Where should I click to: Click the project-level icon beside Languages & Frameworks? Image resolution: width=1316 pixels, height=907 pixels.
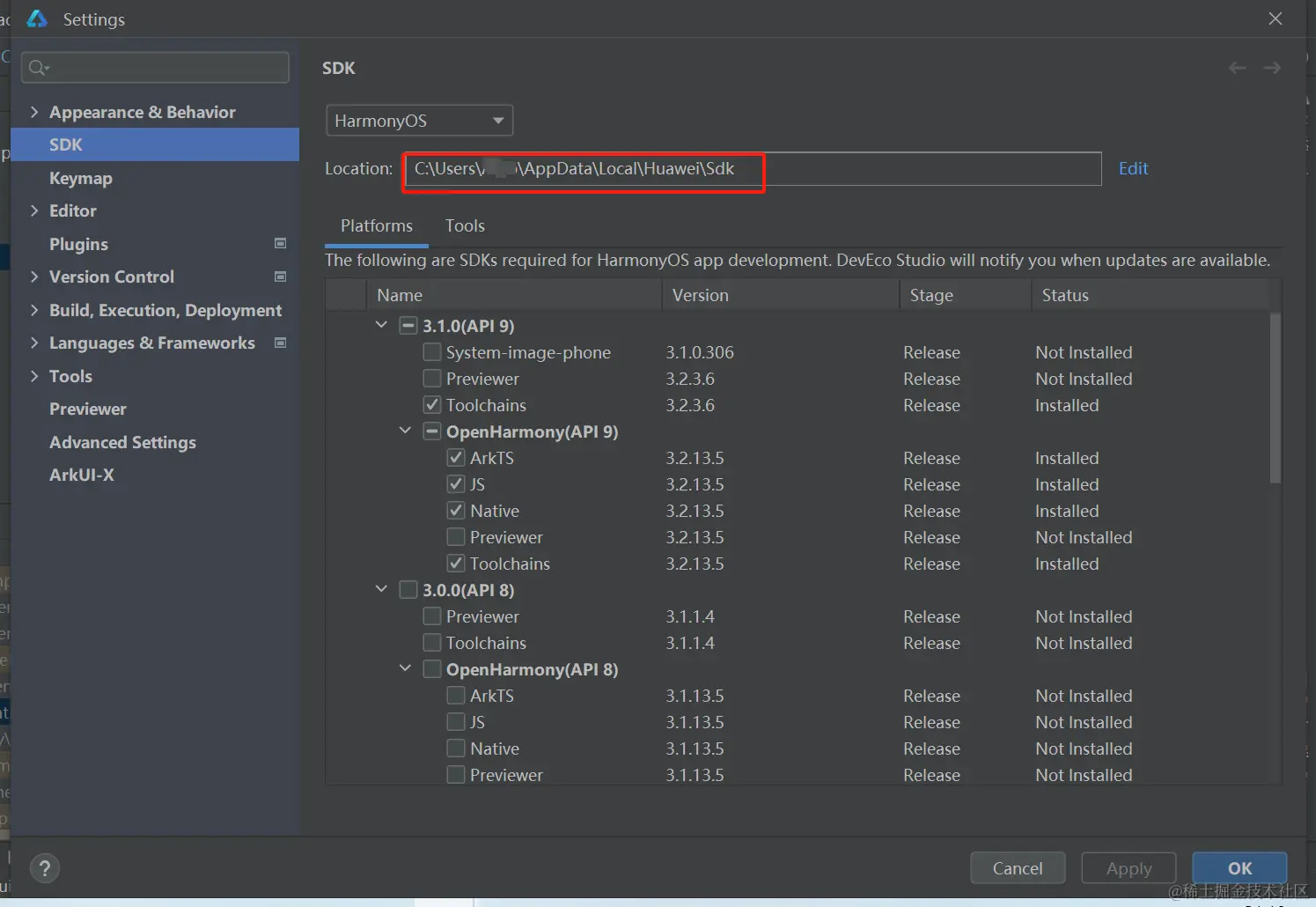click(x=281, y=343)
